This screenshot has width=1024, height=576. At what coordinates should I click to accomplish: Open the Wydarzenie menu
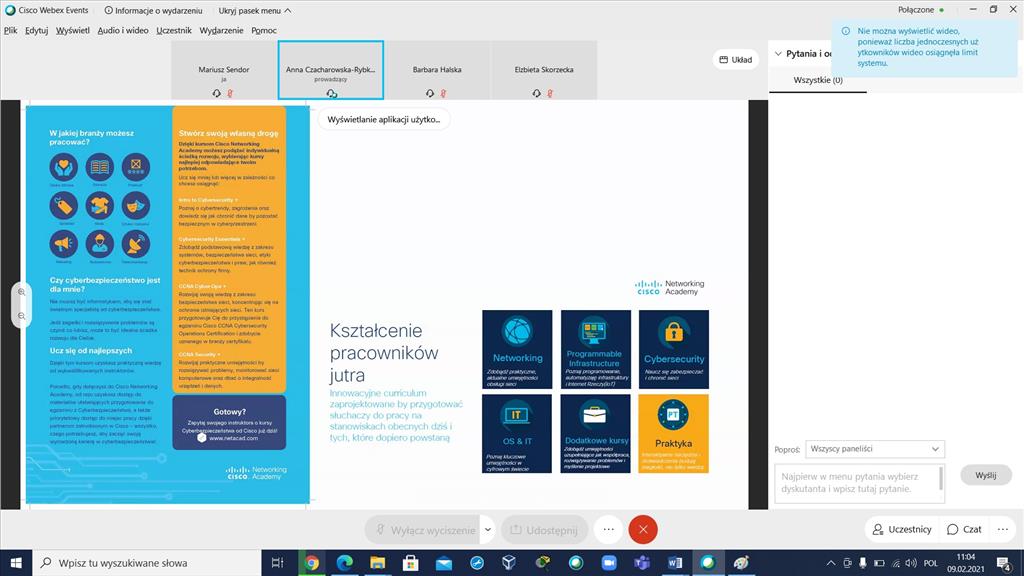[x=221, y=30]
